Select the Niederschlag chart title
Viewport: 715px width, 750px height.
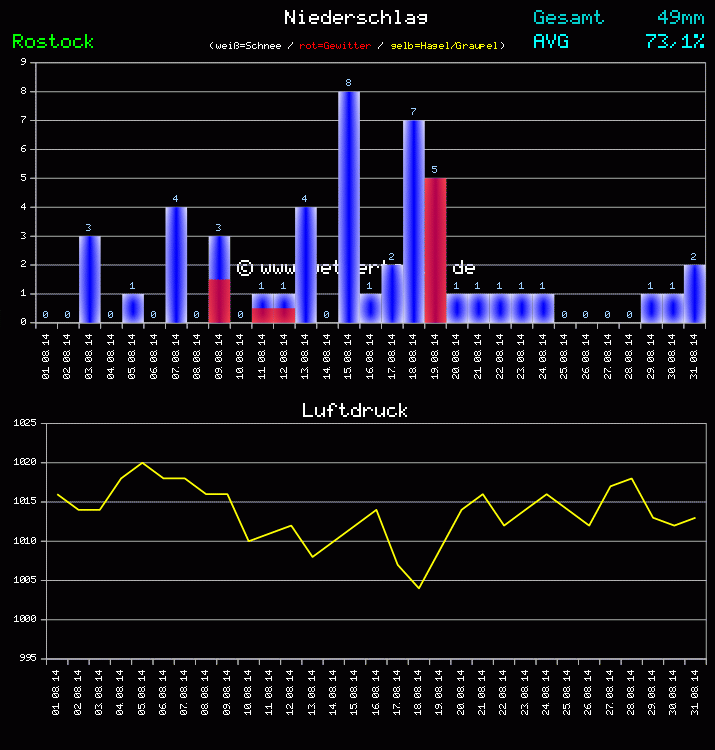[356, 17]
